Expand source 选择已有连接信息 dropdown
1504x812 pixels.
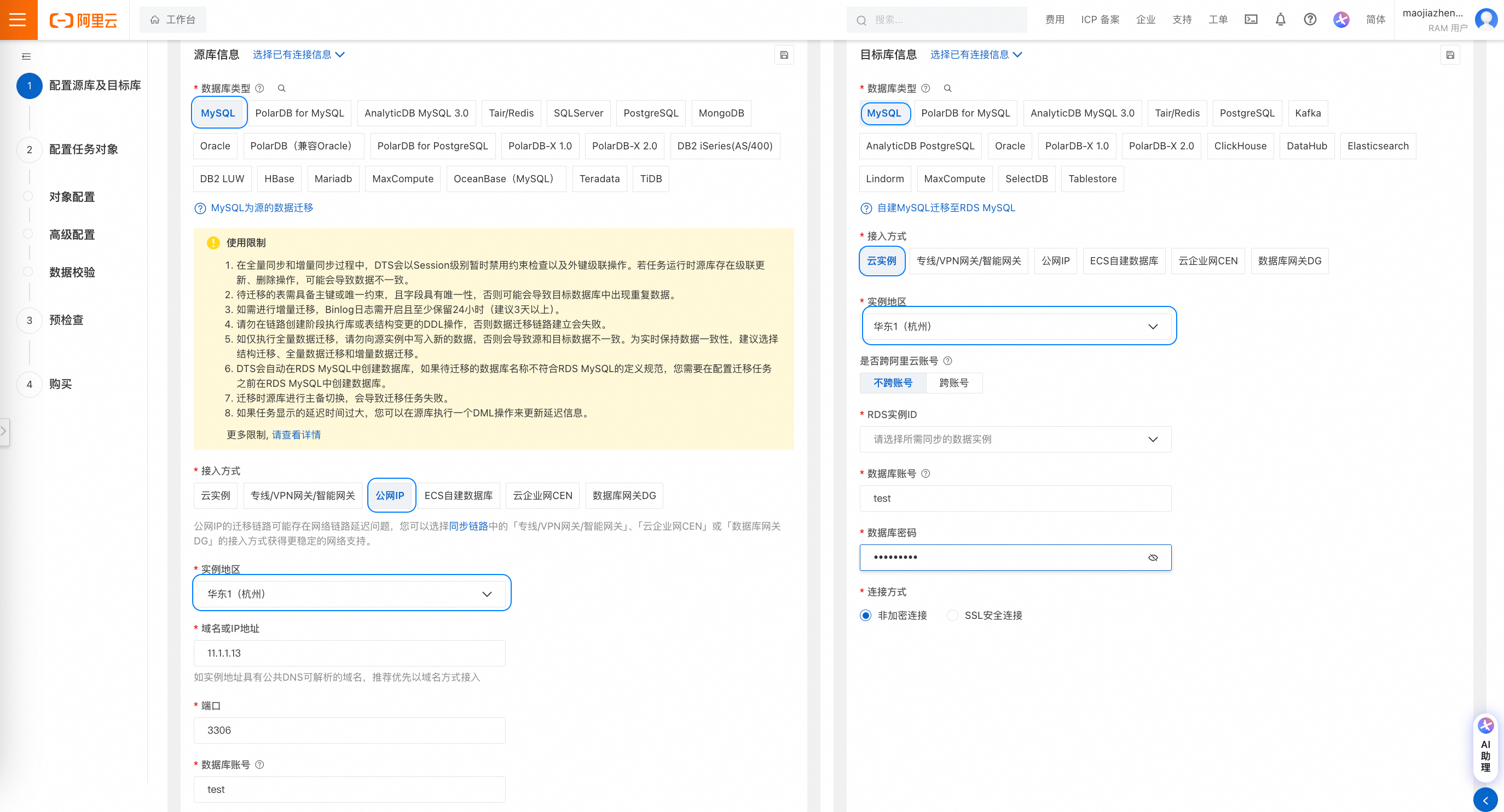tap(298, 54)
